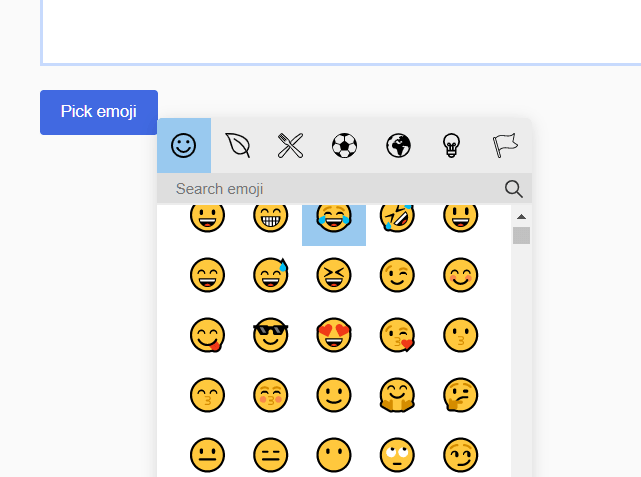641x477 pixels.
Task: Pick the smiley face at end of first row
Action: (461, 217)
